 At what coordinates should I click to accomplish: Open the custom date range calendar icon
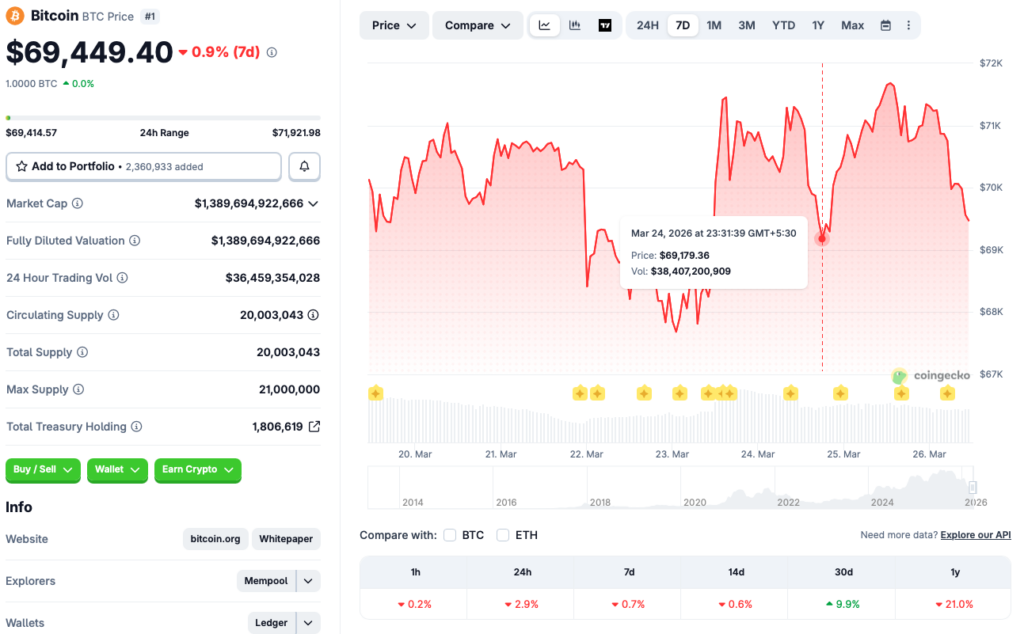(885, 25)
